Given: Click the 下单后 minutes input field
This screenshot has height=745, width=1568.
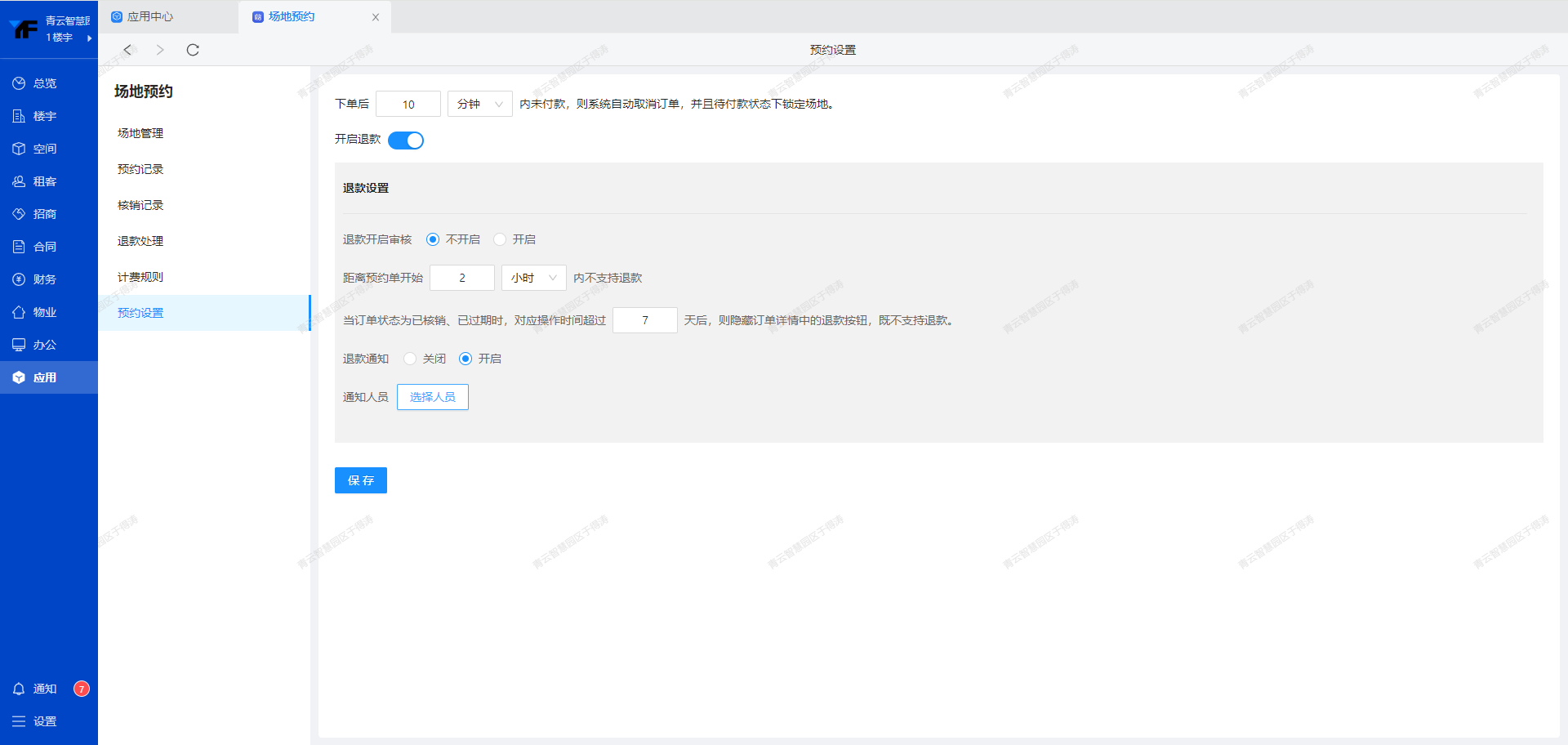Looking at the screenshot, I should tap(408, 104).
